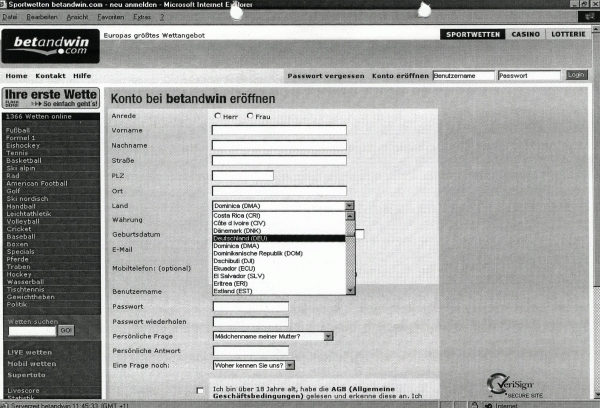This screenshot has width=600, height=408.
Task: Click the Ort input field
Action: click(279, 191)
